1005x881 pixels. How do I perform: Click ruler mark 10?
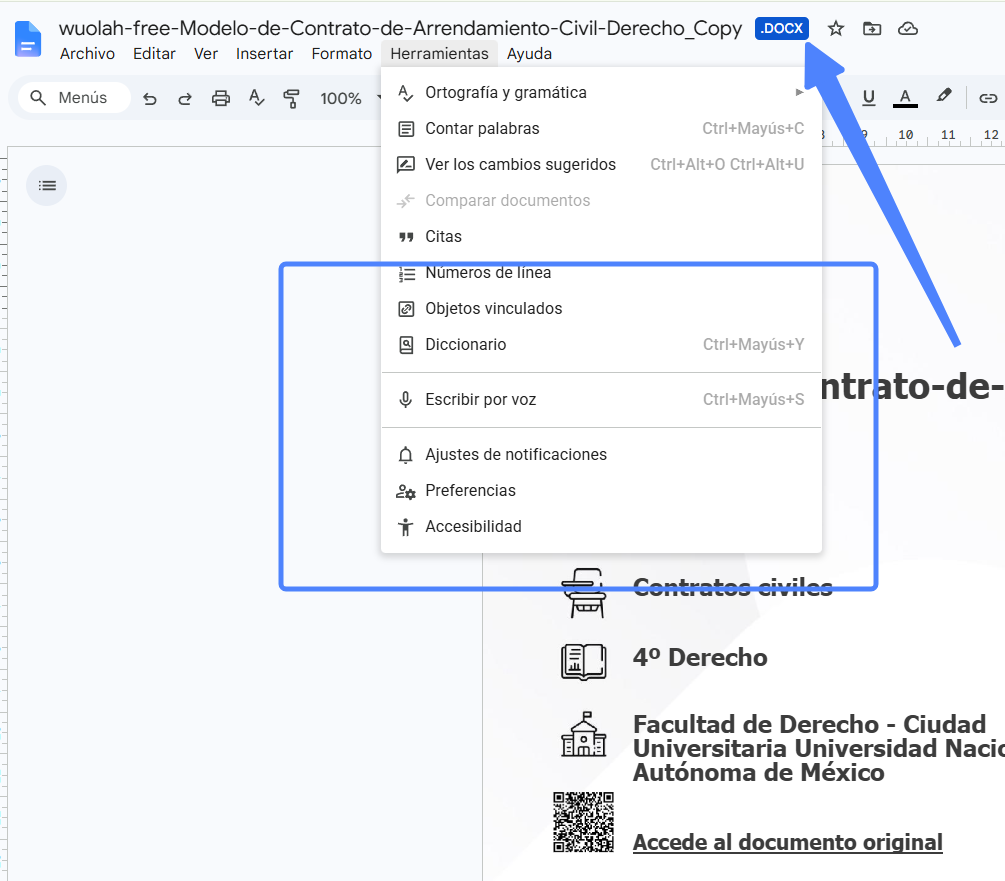[x=905, y=135]
